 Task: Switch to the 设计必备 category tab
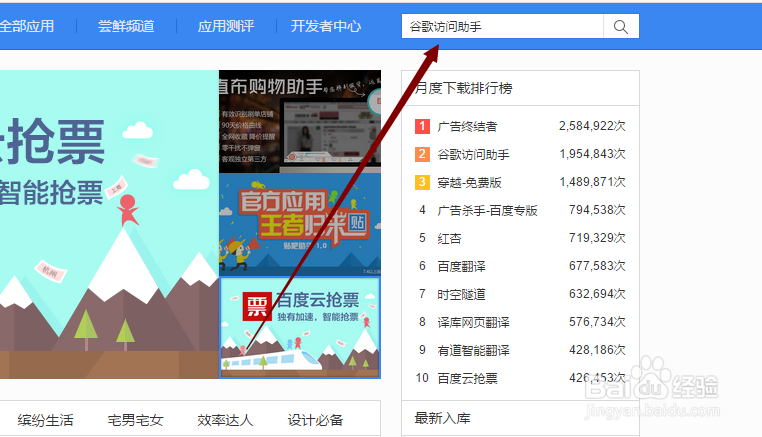coord(315,420)
